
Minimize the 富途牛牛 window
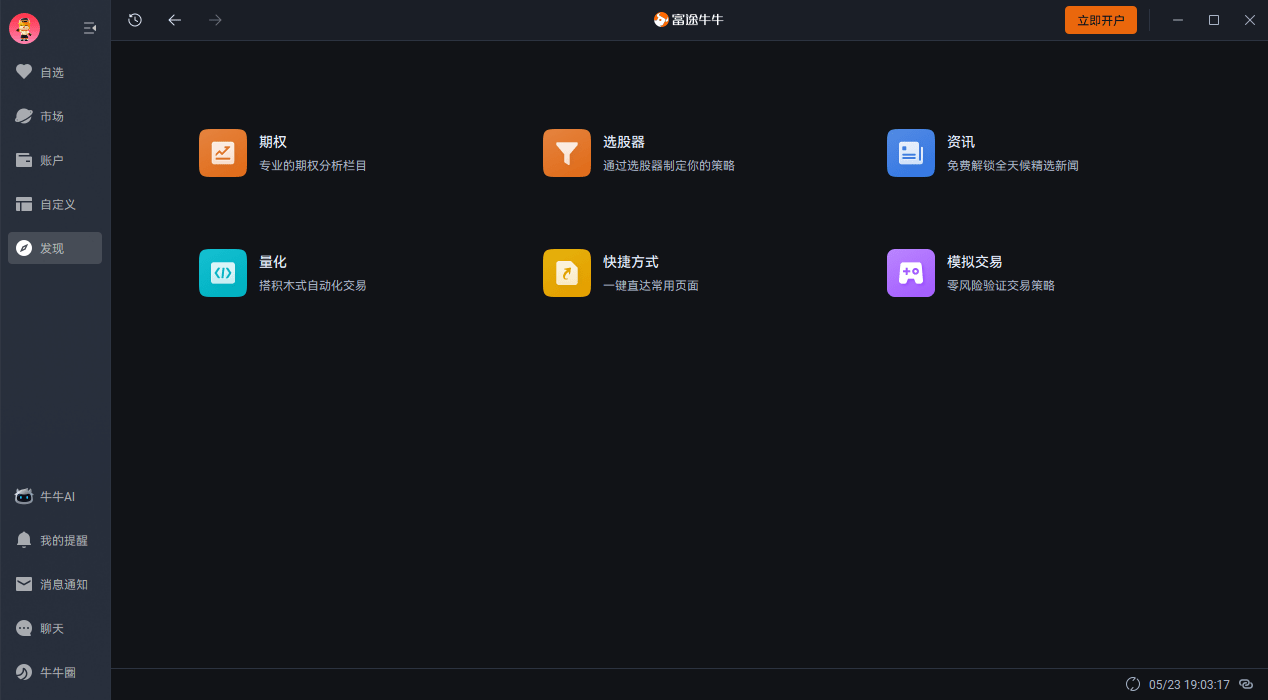[x=1178, y=20]
